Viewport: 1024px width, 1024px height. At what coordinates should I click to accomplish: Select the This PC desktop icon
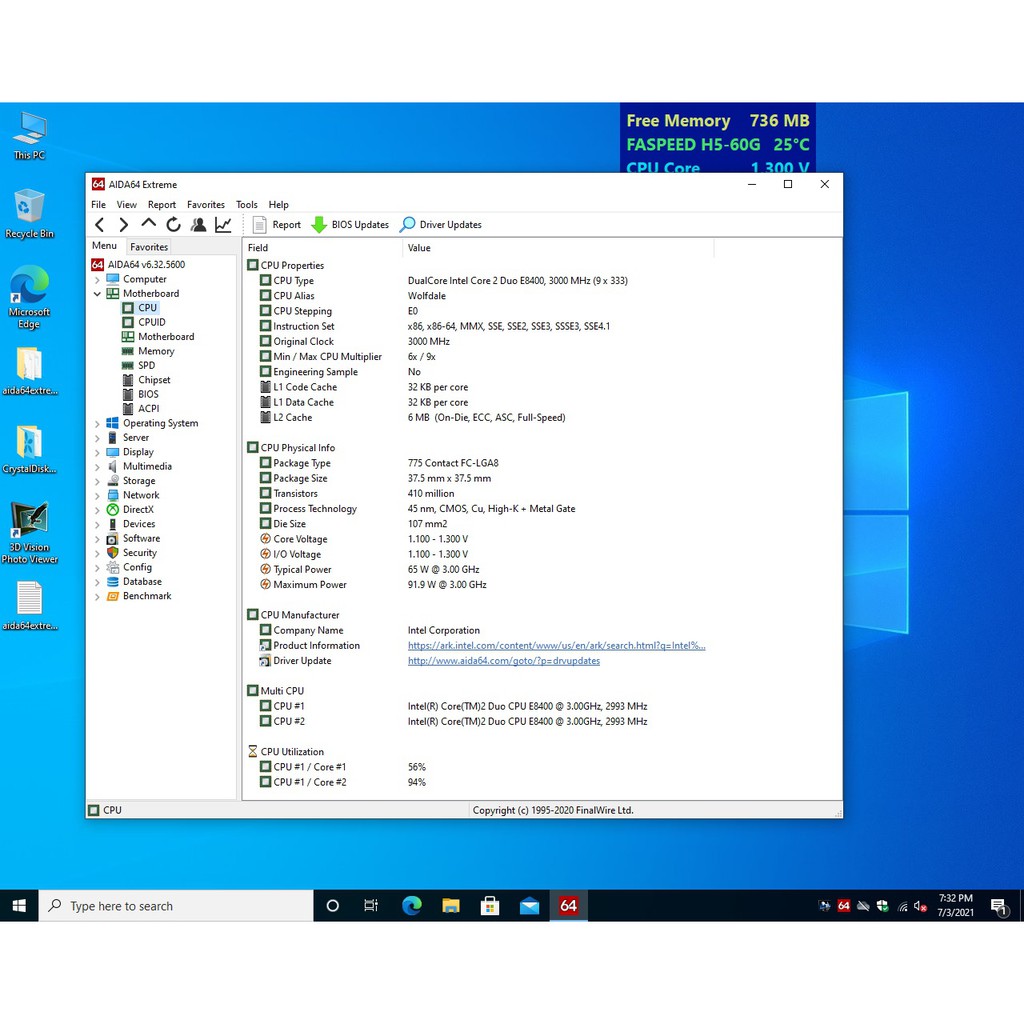(29, 136)
